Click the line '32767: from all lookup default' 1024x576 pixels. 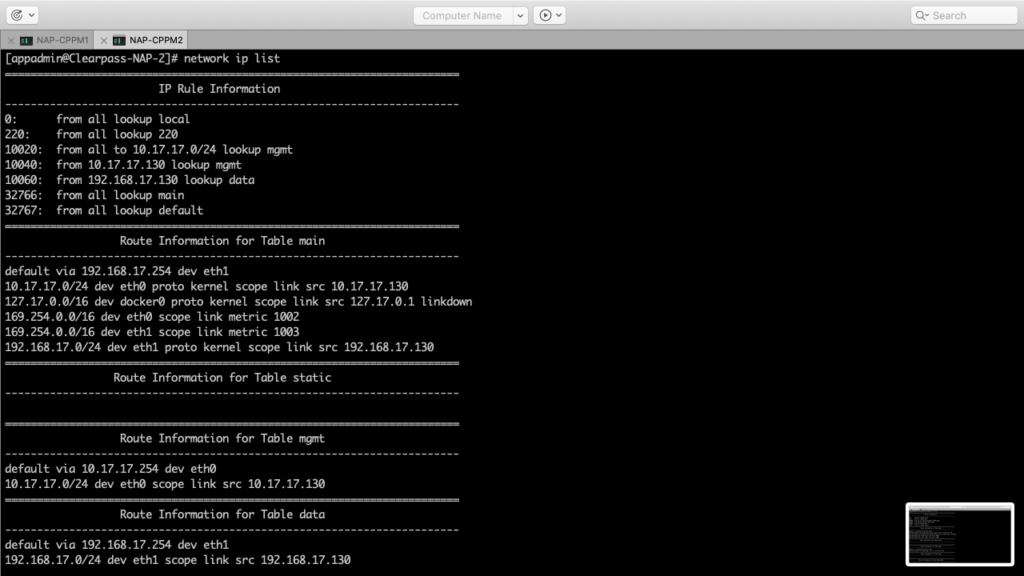pos(104,210)
